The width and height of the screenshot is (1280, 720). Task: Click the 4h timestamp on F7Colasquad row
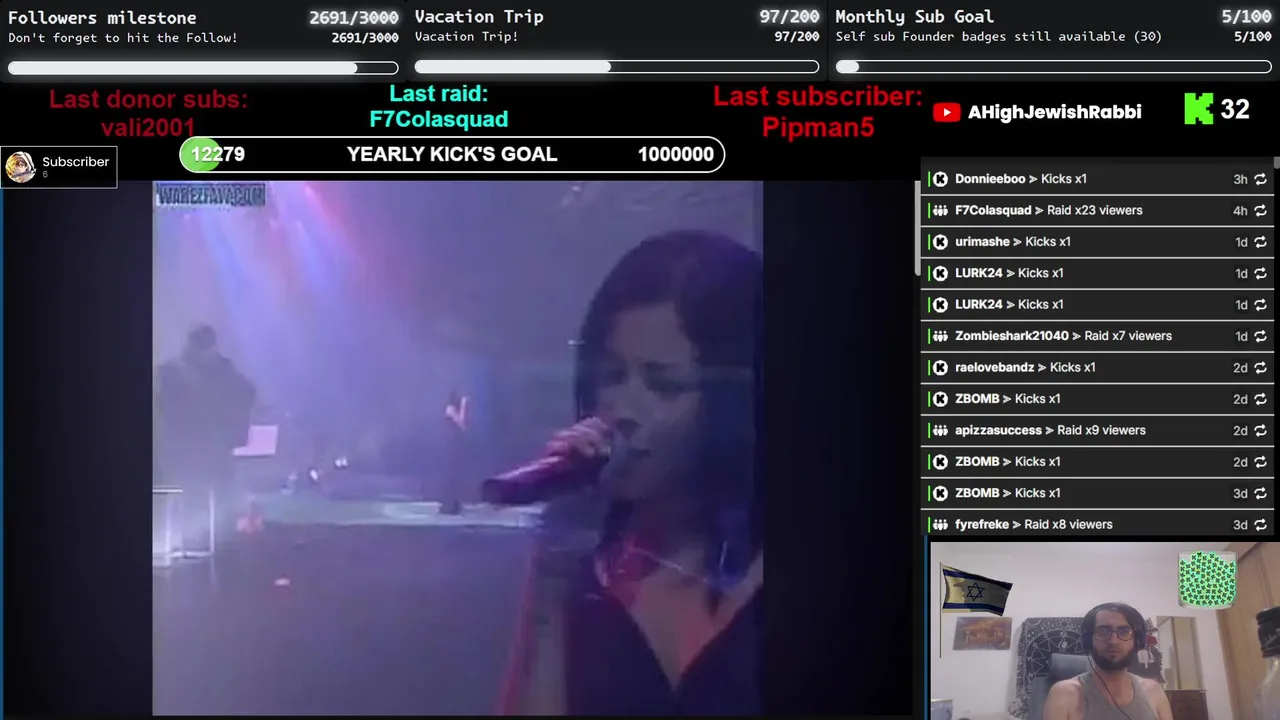[1240, 210]
